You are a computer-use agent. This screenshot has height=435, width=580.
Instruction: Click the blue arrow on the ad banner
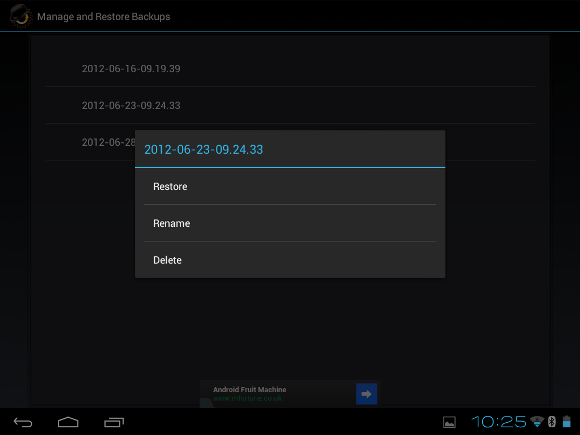(x=366, y=394)
